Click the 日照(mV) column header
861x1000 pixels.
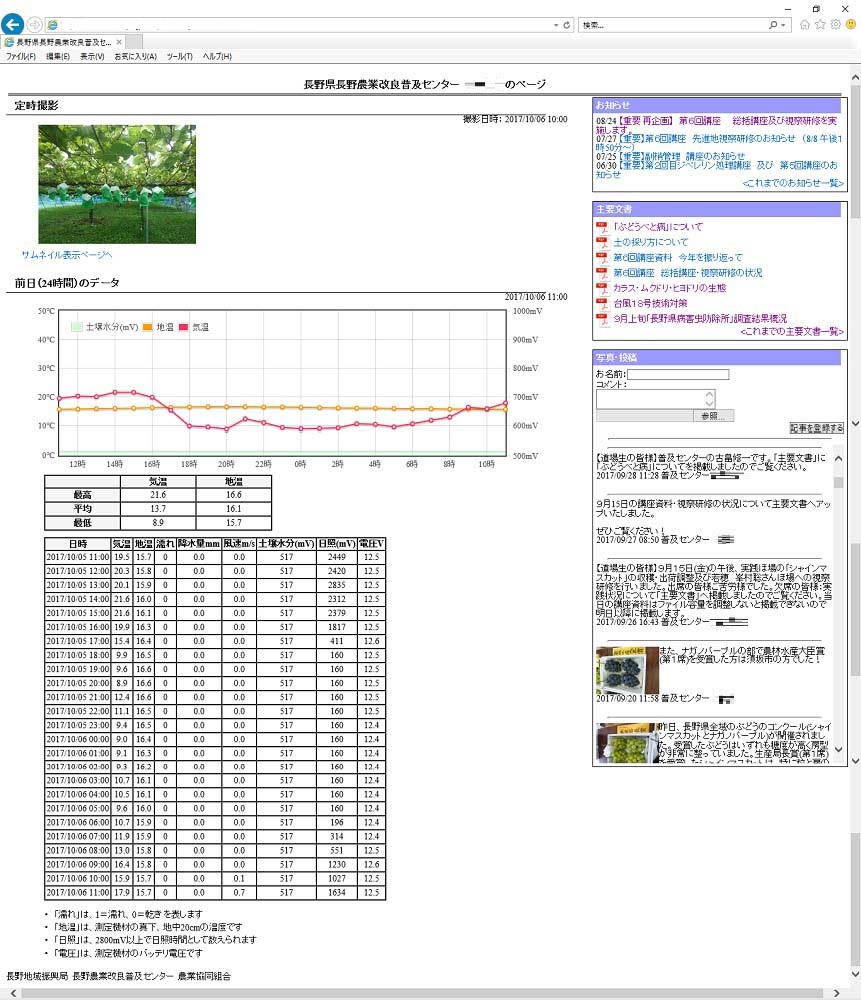click(337, 543)
